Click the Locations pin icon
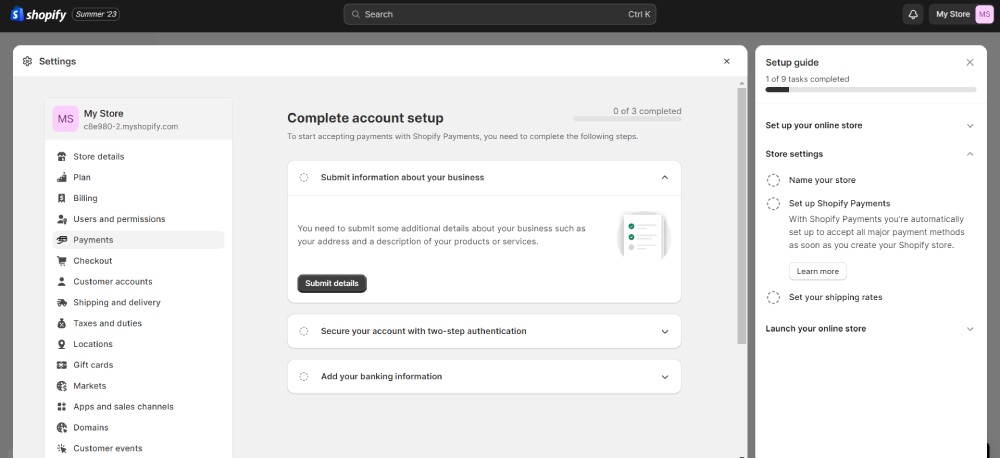 [62, 344]
